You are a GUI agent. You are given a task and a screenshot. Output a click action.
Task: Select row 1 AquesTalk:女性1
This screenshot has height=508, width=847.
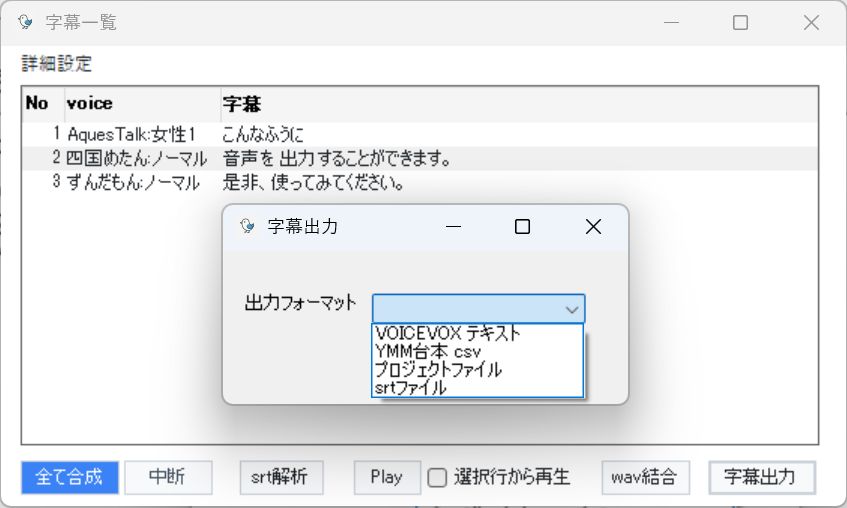point(420,134)
